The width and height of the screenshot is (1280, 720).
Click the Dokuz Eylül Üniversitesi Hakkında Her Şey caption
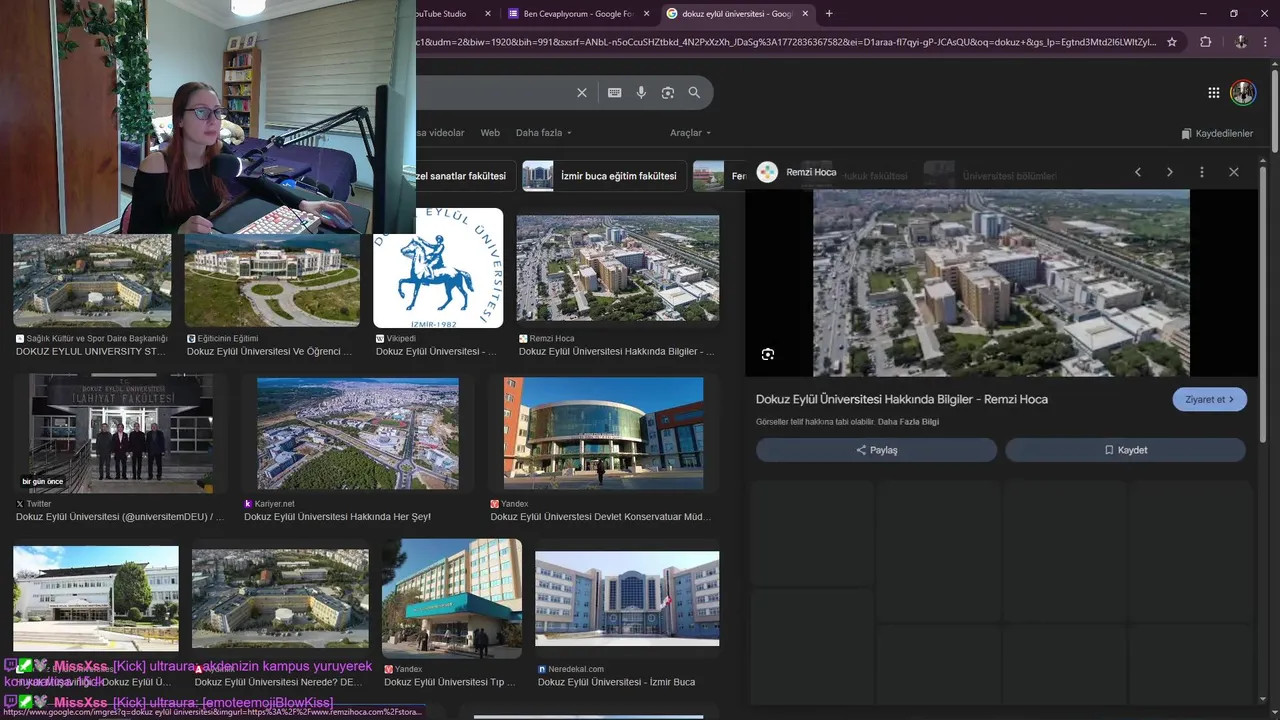click(x=337, y=517)
